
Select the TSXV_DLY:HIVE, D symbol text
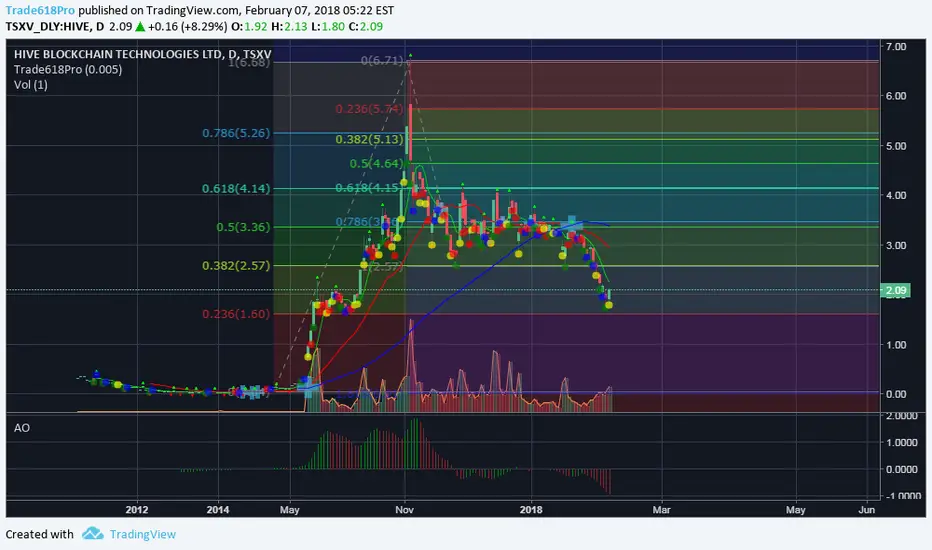55,26
